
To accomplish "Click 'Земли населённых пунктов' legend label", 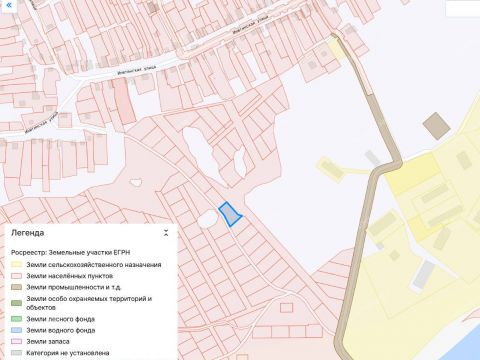I will [70, 276].
